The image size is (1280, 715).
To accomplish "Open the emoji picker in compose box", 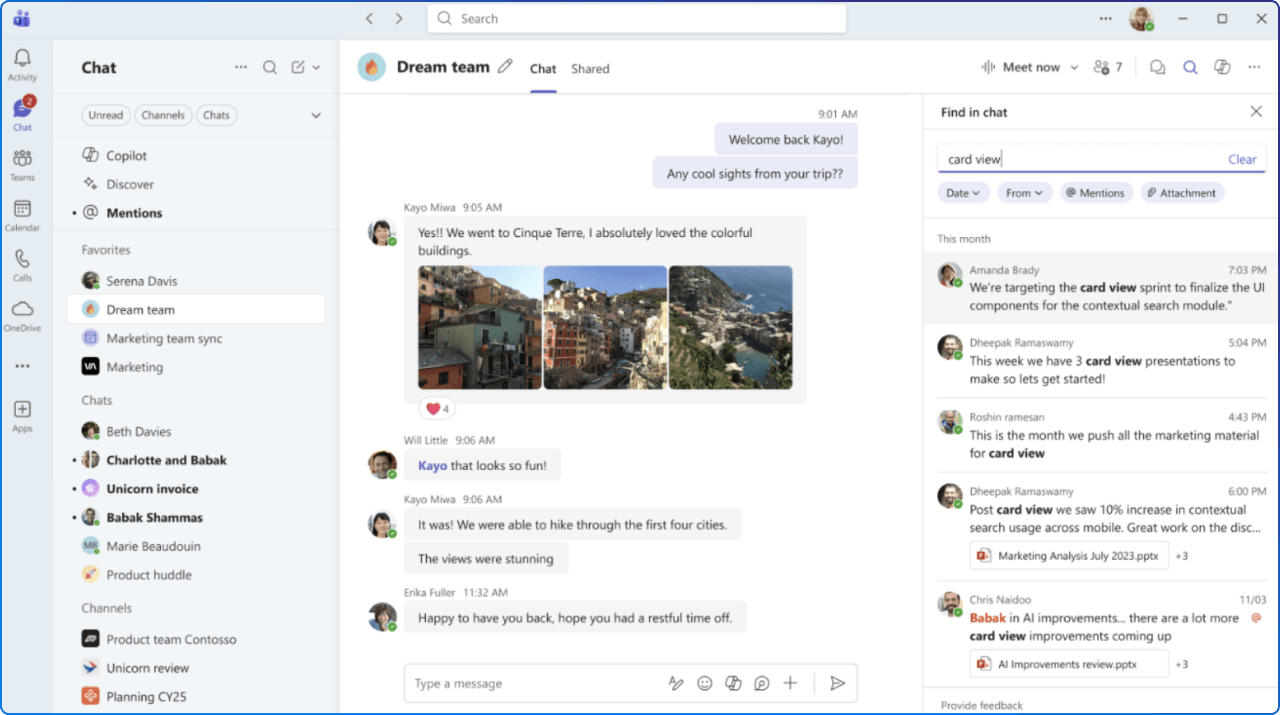I will pos(705,683).
